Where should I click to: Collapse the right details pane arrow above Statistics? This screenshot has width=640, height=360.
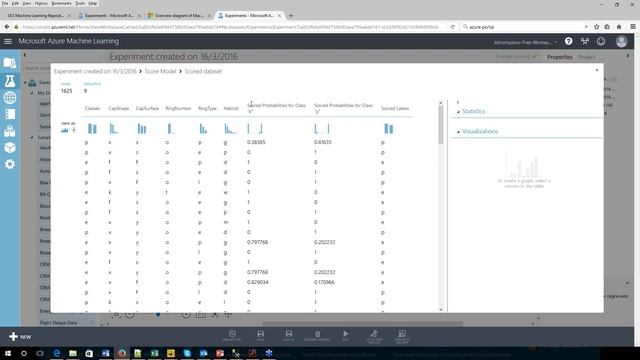[x=458, y=102]
